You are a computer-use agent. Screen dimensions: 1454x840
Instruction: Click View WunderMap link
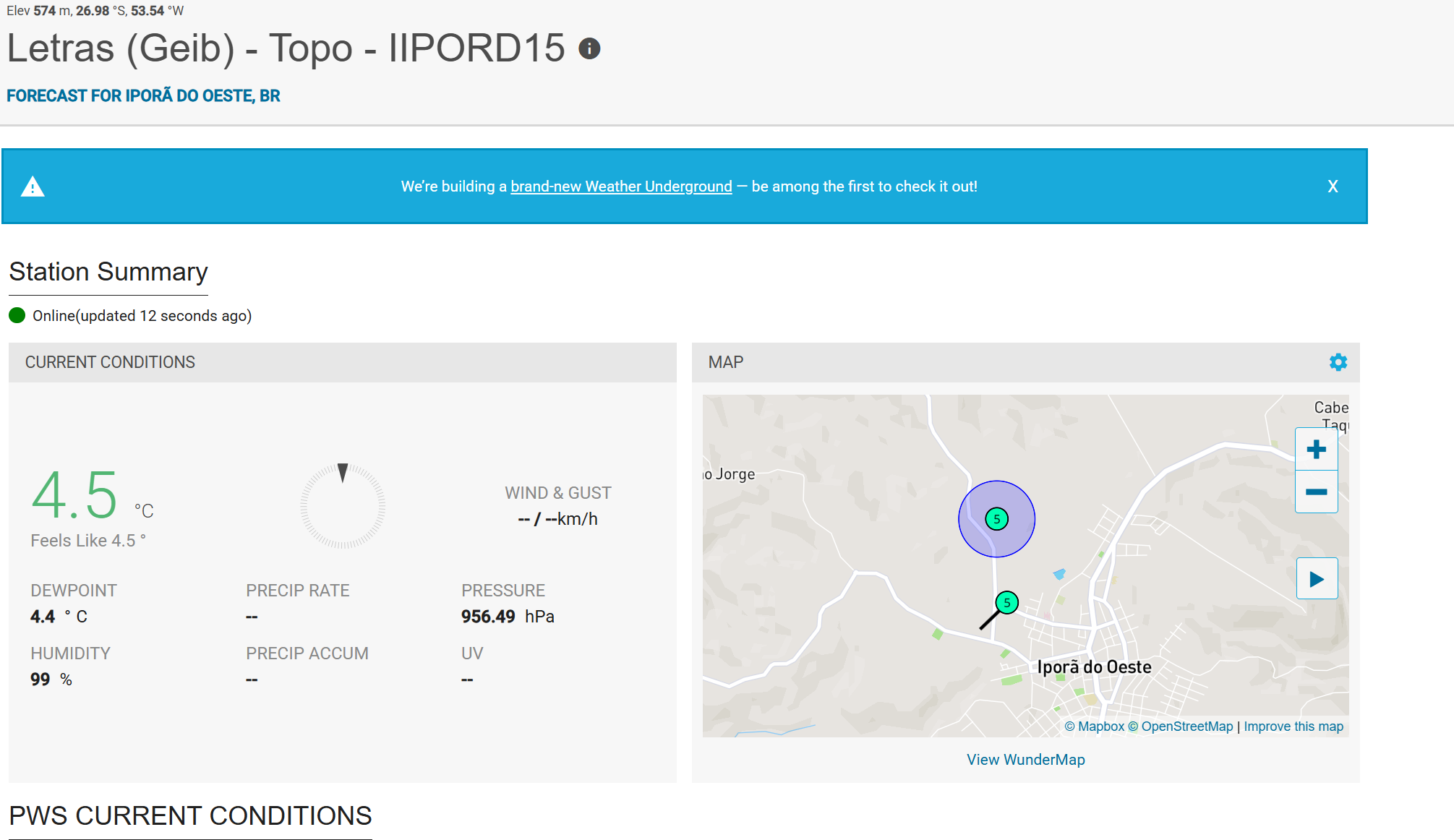pyautogui.click(x=1025, y=759)
